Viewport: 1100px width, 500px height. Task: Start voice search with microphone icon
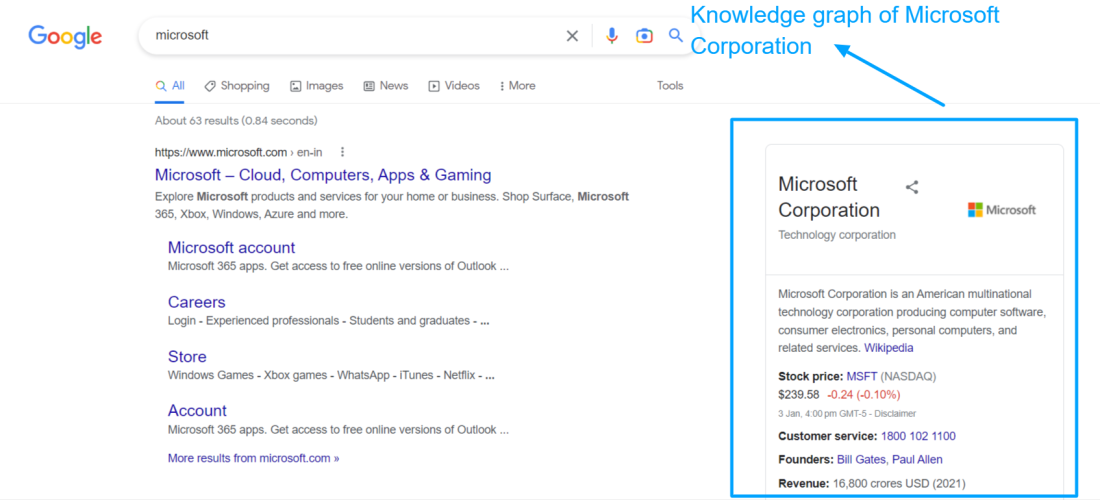tap(612, 36)
